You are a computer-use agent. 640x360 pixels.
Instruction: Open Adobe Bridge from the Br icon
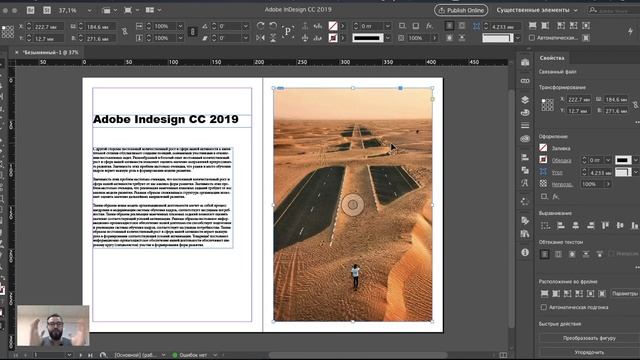coord(31,10)
